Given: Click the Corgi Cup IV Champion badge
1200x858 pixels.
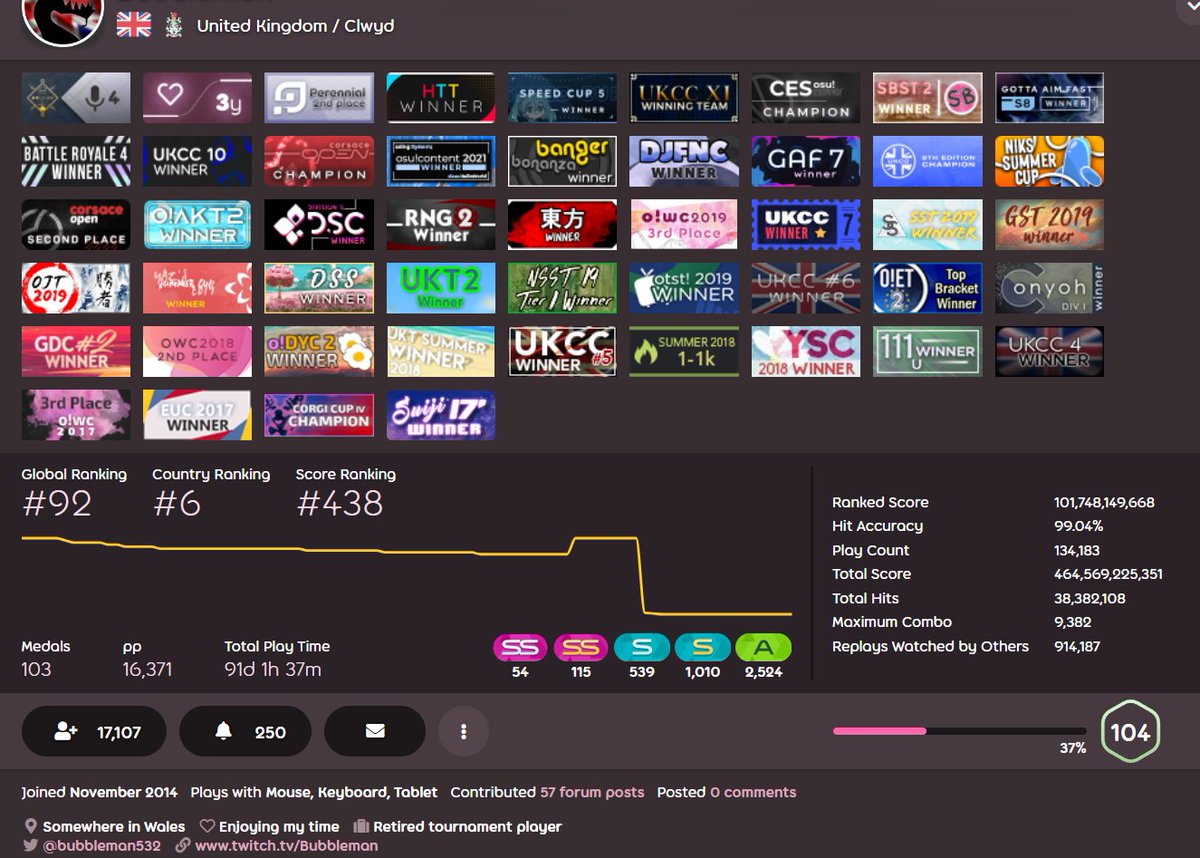Looking at the screenshot, I should pos(319,415).
